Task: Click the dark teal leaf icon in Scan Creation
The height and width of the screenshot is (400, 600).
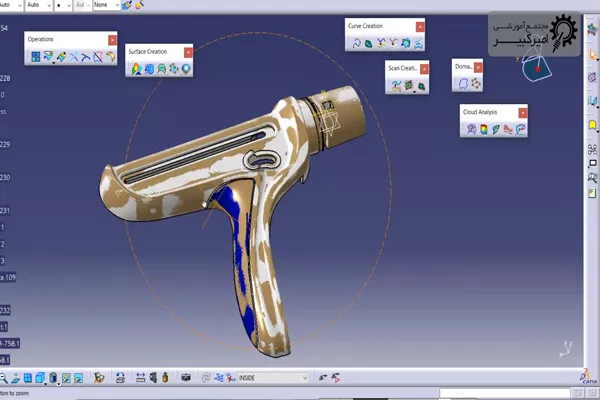Action: tap(422, 86)
